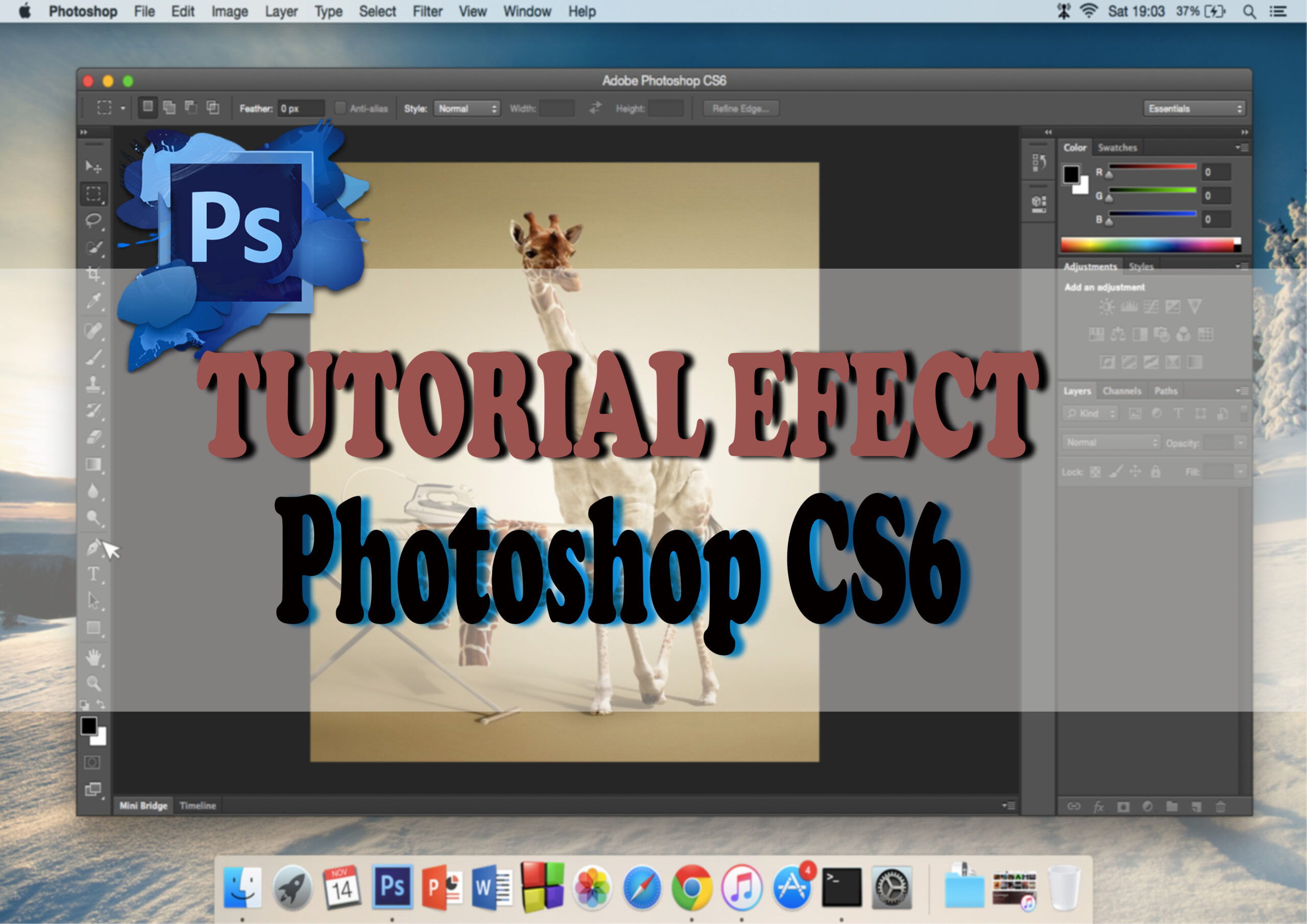Select the Dodge tool
The image size is (1307, 924).
93,518
